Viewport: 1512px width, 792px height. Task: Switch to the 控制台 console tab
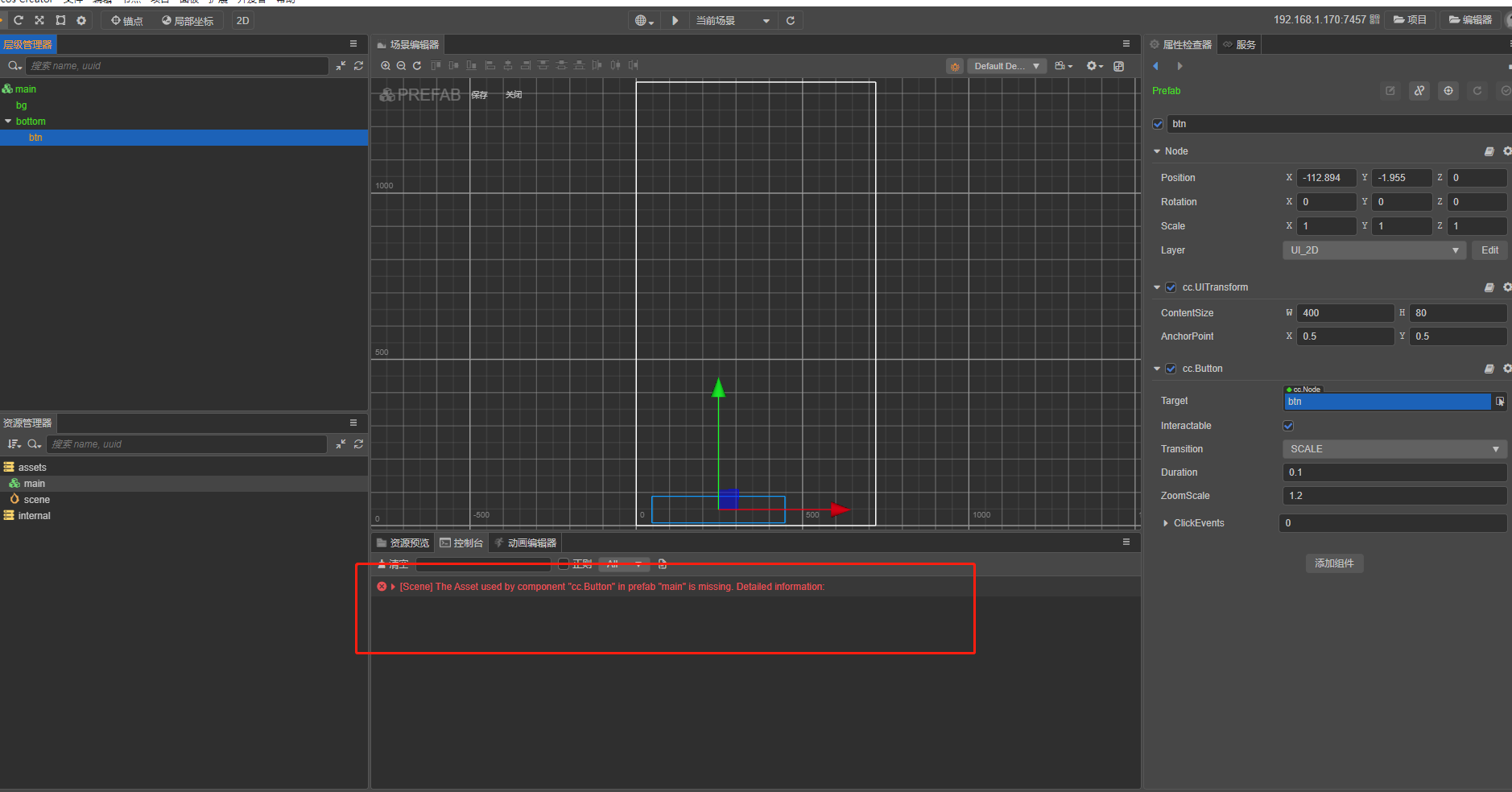tap(461, 543)
